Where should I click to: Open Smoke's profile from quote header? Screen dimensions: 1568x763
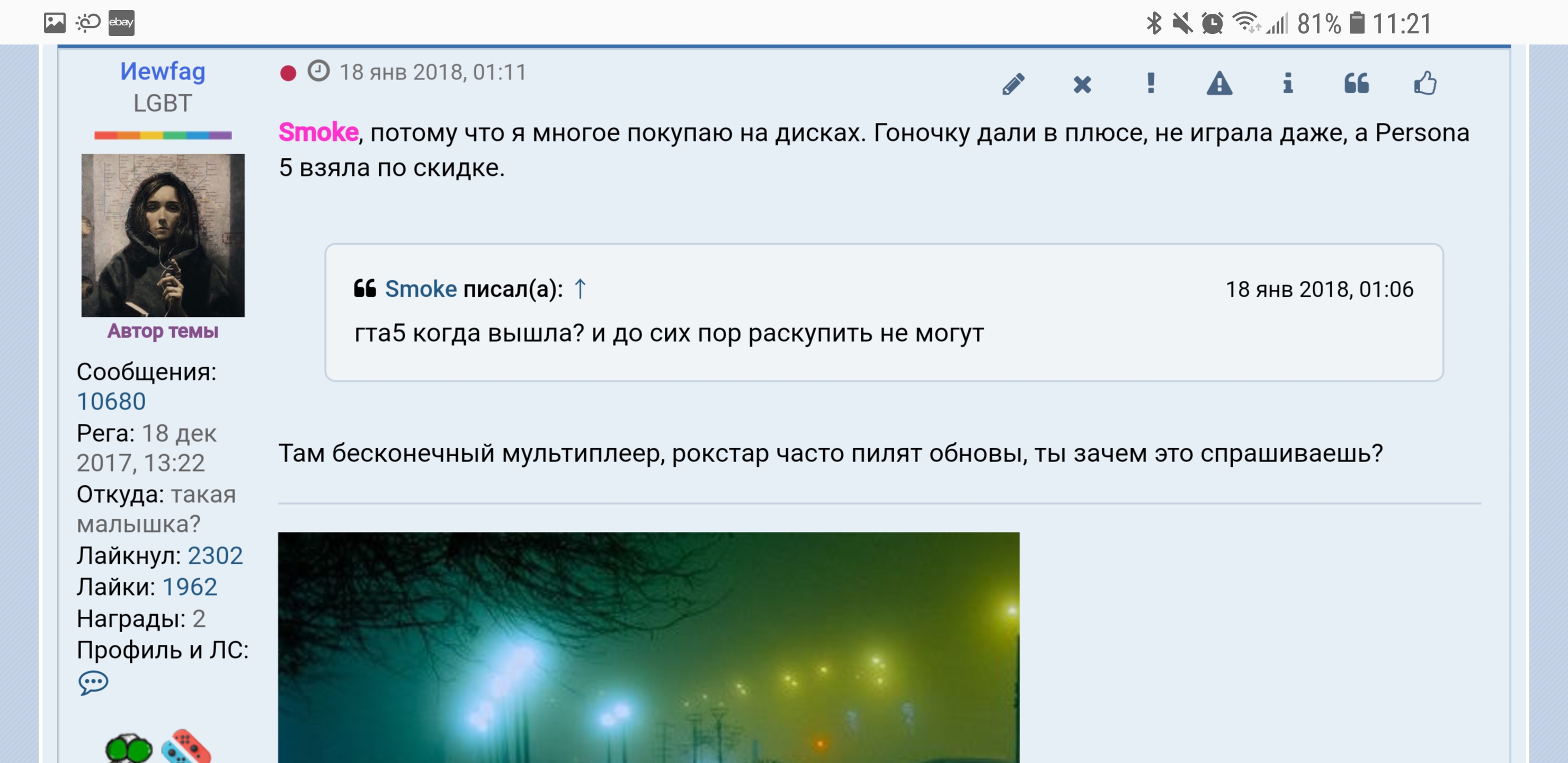[421, 289]
